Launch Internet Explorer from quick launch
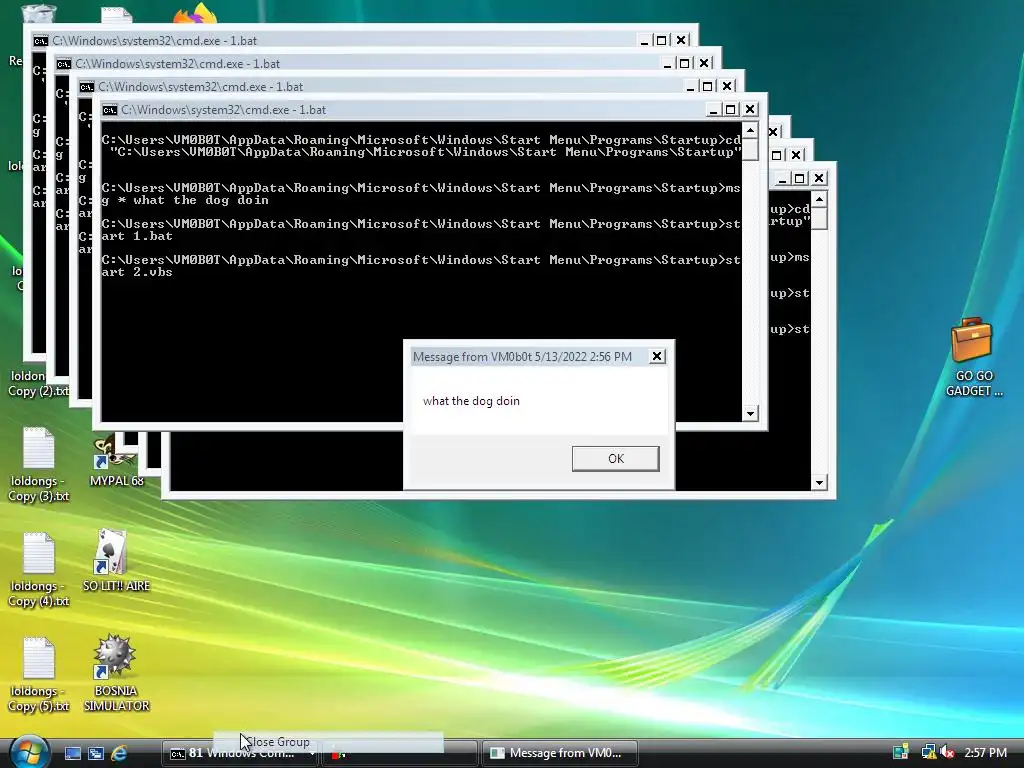 [x=120, y=753]
